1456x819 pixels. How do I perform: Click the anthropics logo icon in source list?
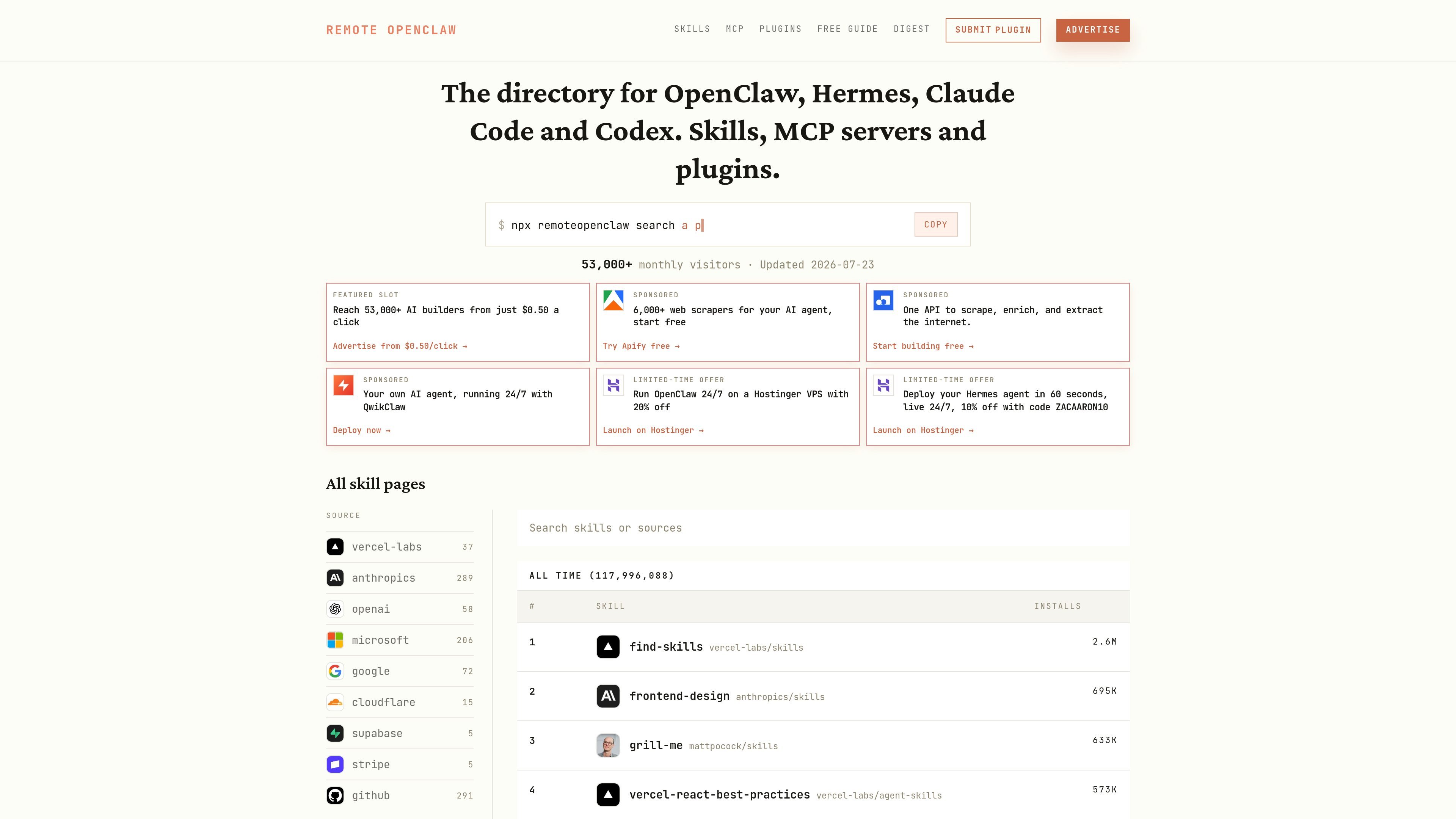[335, 577]
